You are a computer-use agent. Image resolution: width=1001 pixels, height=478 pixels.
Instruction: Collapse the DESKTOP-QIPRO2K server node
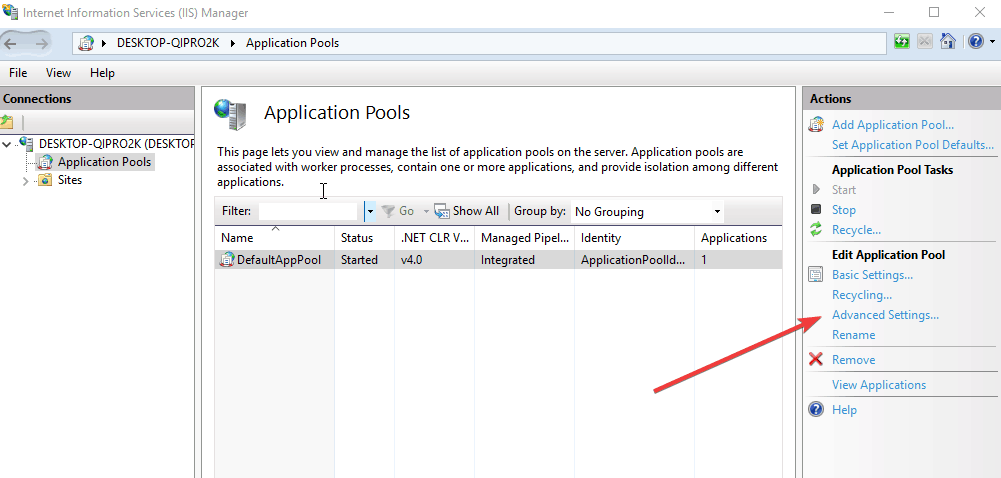pos(8,144)
